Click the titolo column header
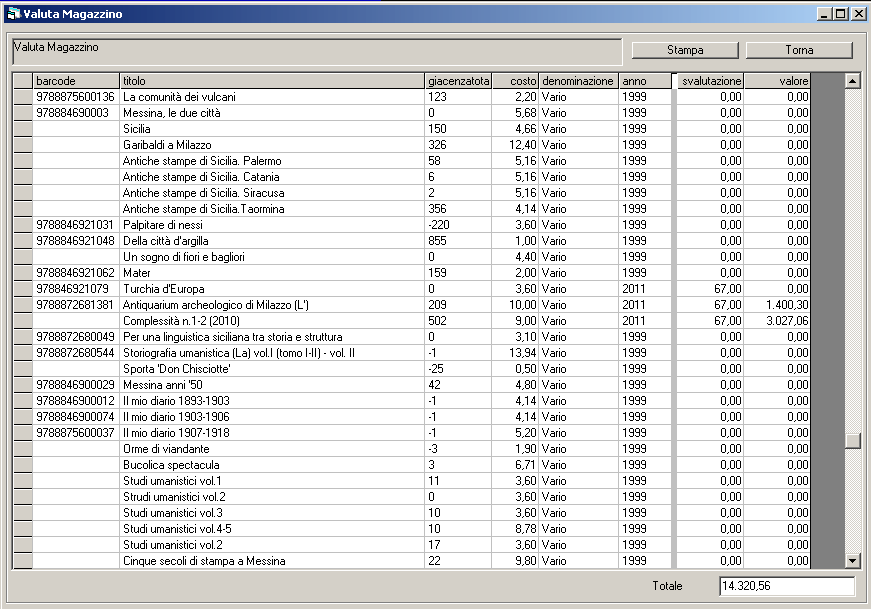Viewport: 871px width, 609px height. 272,81
